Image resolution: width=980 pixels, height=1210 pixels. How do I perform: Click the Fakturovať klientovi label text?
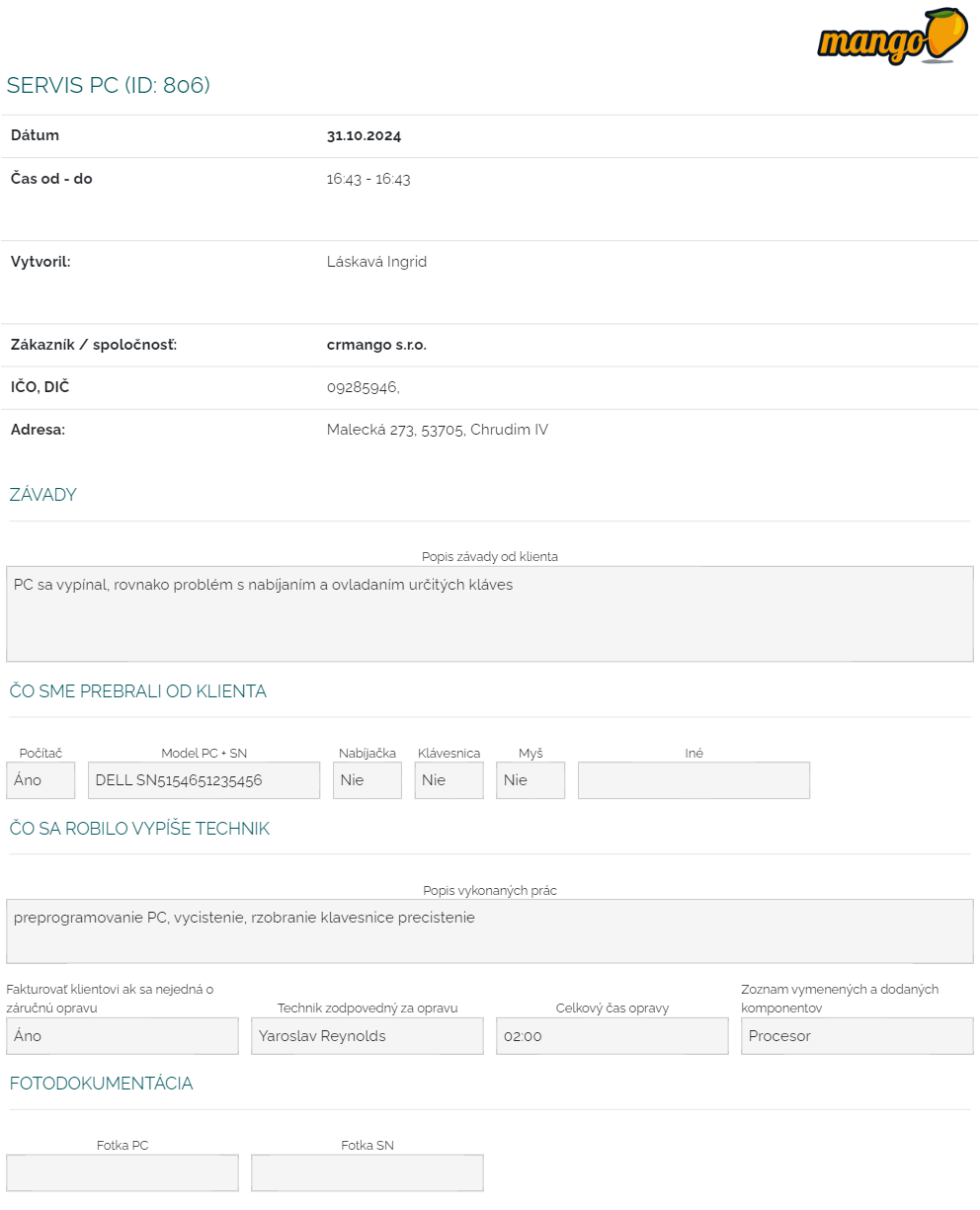click(x=110, y=999)
